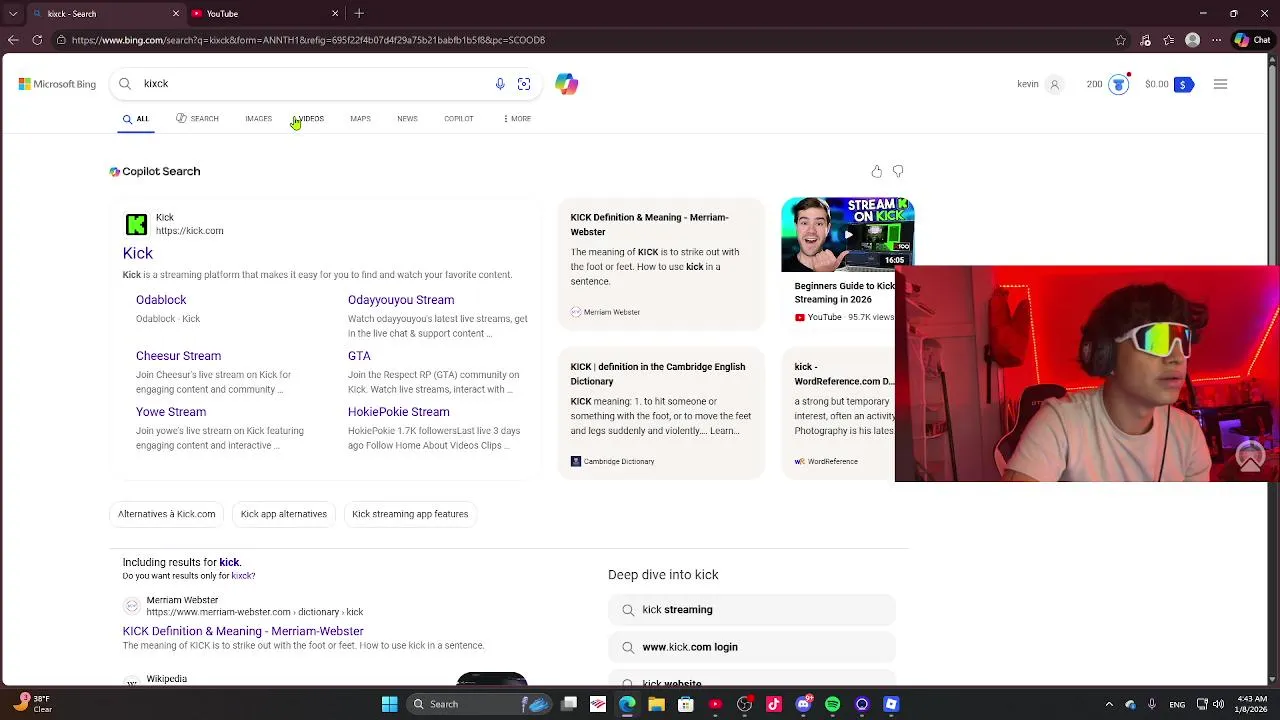Open File Explorer from the taskbar

click(656, 704)
